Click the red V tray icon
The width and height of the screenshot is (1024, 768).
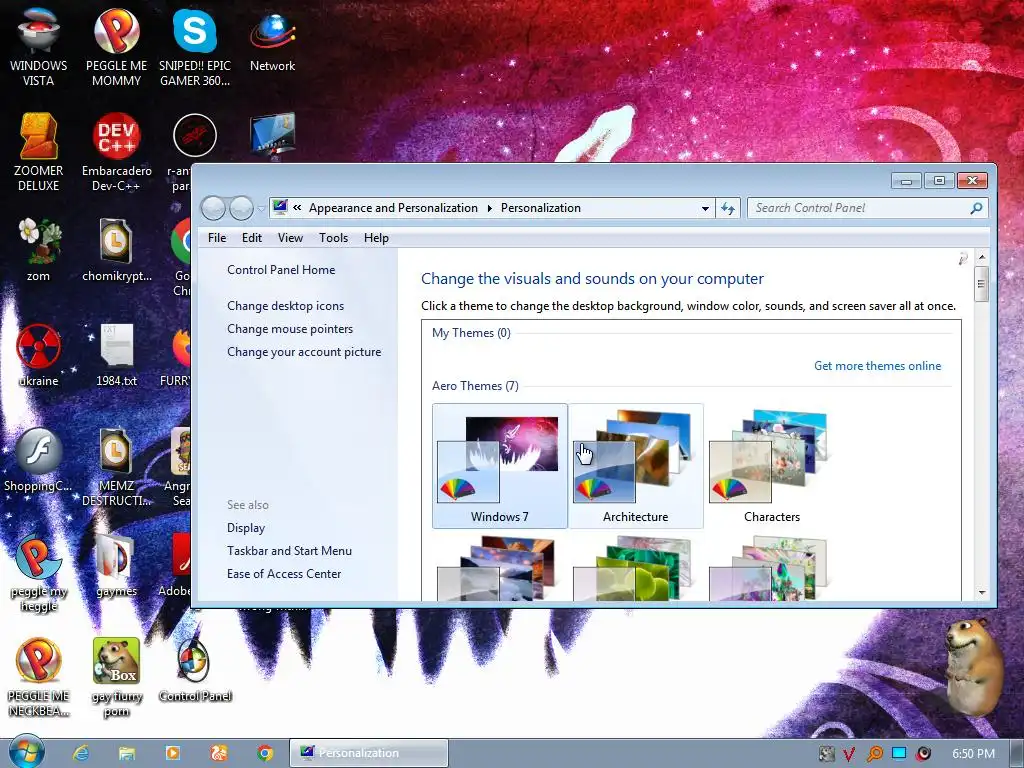coord(850,754)
